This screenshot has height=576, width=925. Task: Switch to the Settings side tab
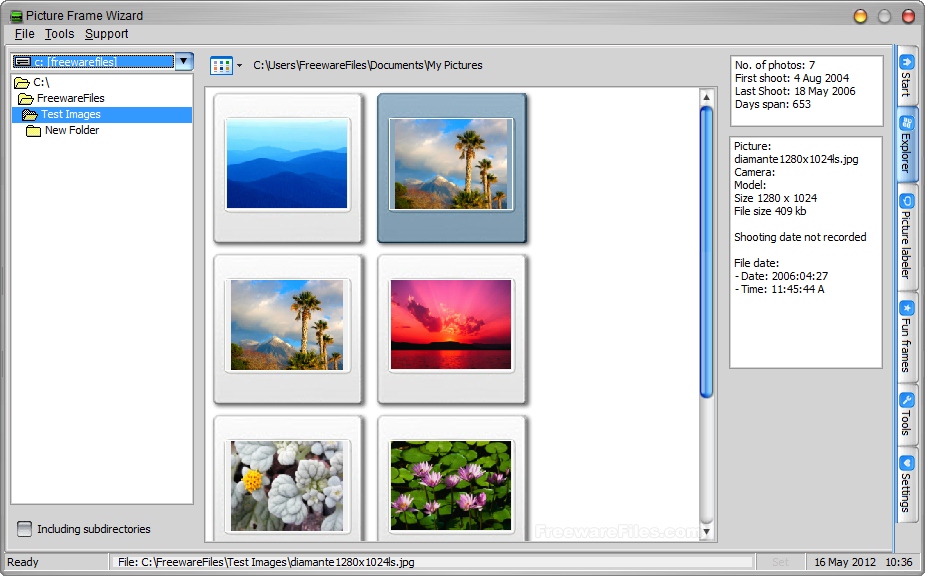pyautogui.click(x=906, y=485)
